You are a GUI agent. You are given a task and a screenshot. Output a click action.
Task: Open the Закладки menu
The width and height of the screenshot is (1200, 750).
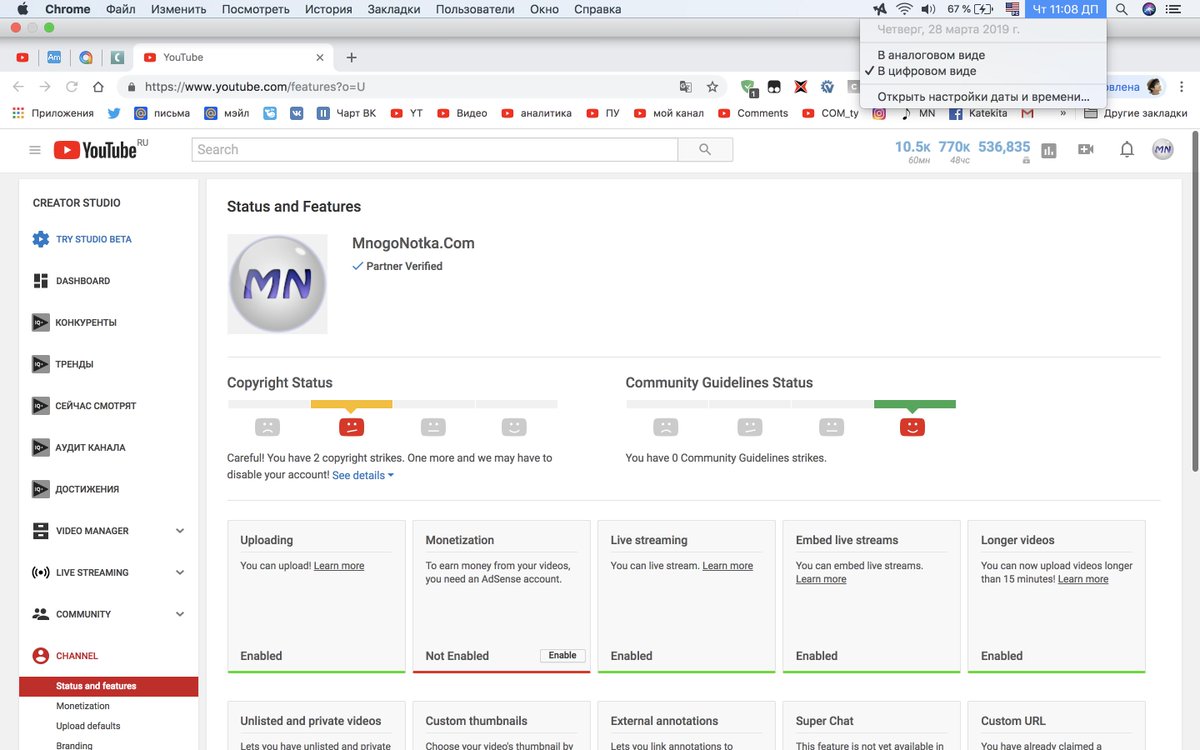[394, 9]
